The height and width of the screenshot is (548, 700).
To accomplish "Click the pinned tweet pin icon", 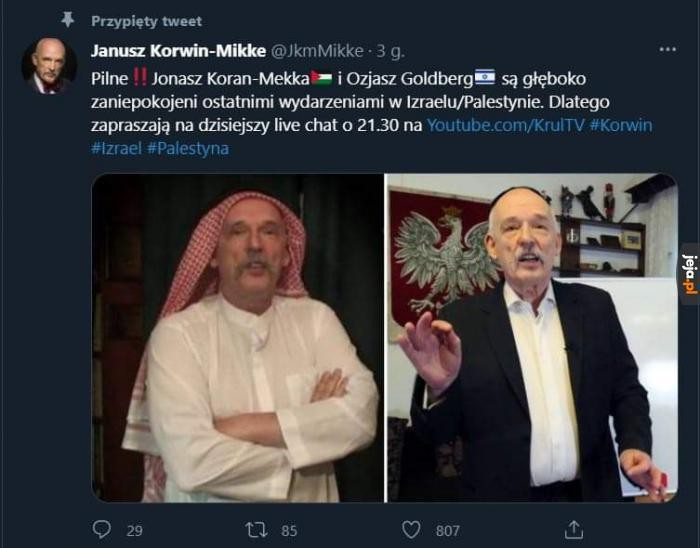I will click(67, 20).
